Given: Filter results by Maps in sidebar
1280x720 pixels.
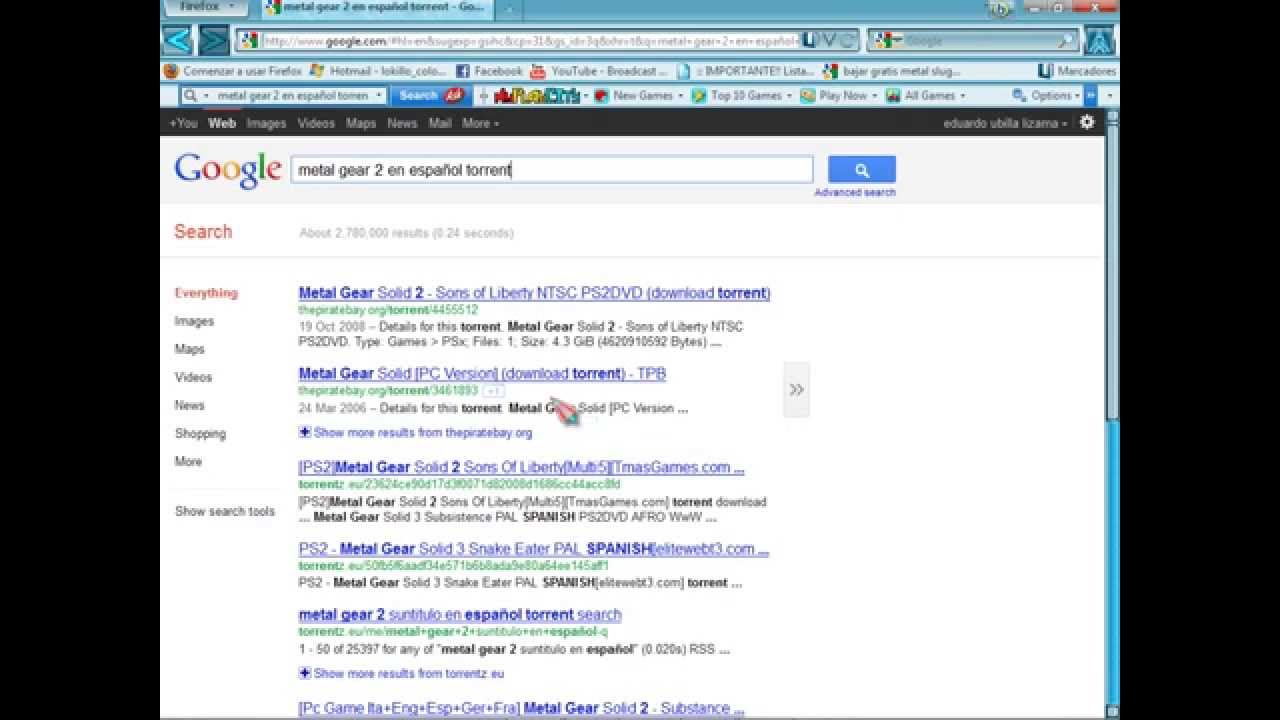Looking at the screenshot, I should [x=189, y=349].
